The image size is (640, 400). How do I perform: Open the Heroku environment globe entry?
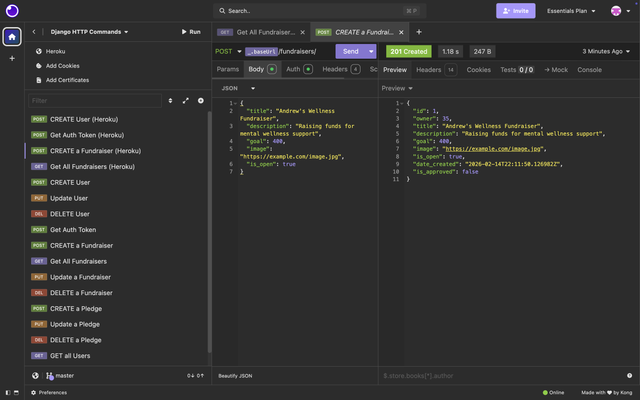(x=39, y=51)
